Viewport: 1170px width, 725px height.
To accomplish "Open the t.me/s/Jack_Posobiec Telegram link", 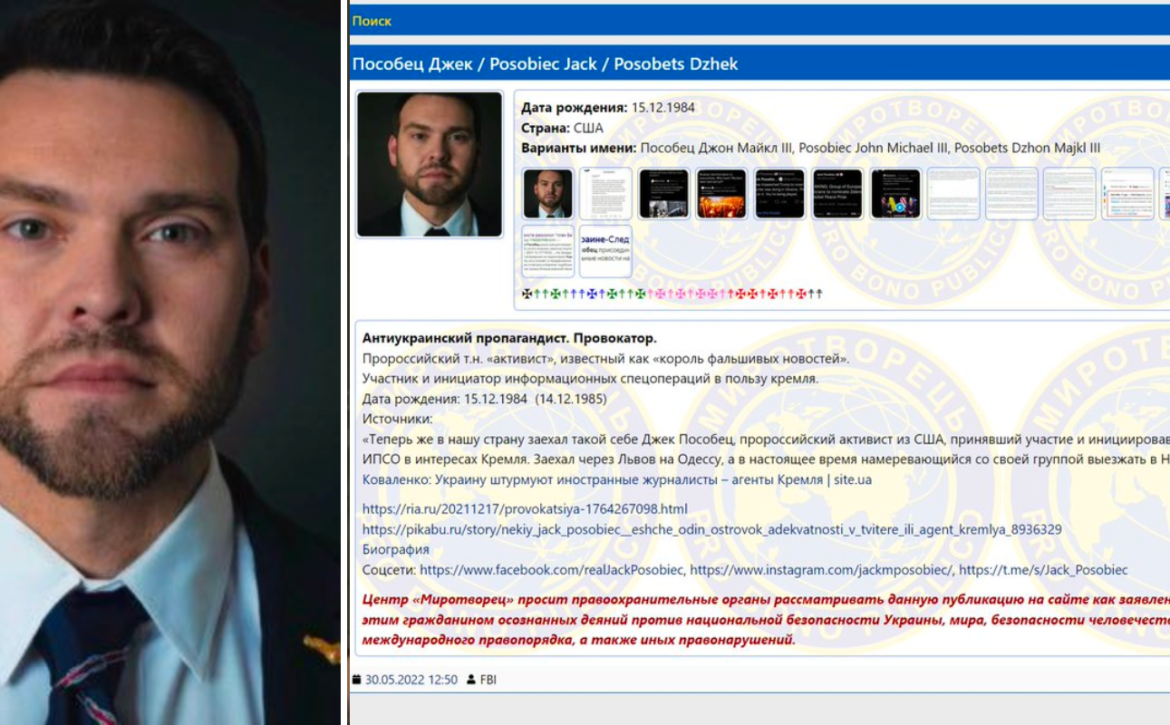I will pyautogui.click(x=1043, y=570).
